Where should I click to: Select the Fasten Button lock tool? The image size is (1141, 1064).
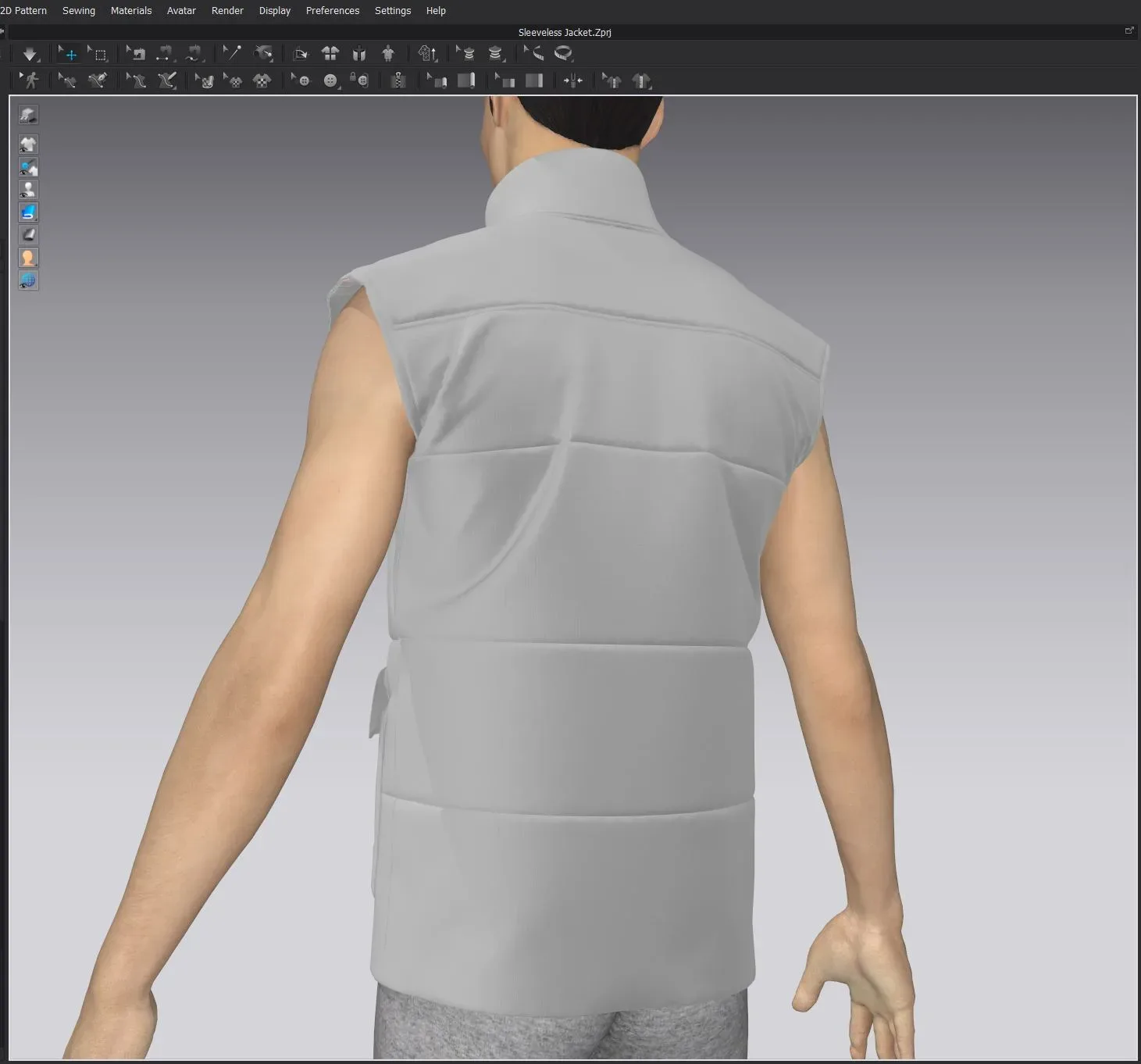pos(359,80)
